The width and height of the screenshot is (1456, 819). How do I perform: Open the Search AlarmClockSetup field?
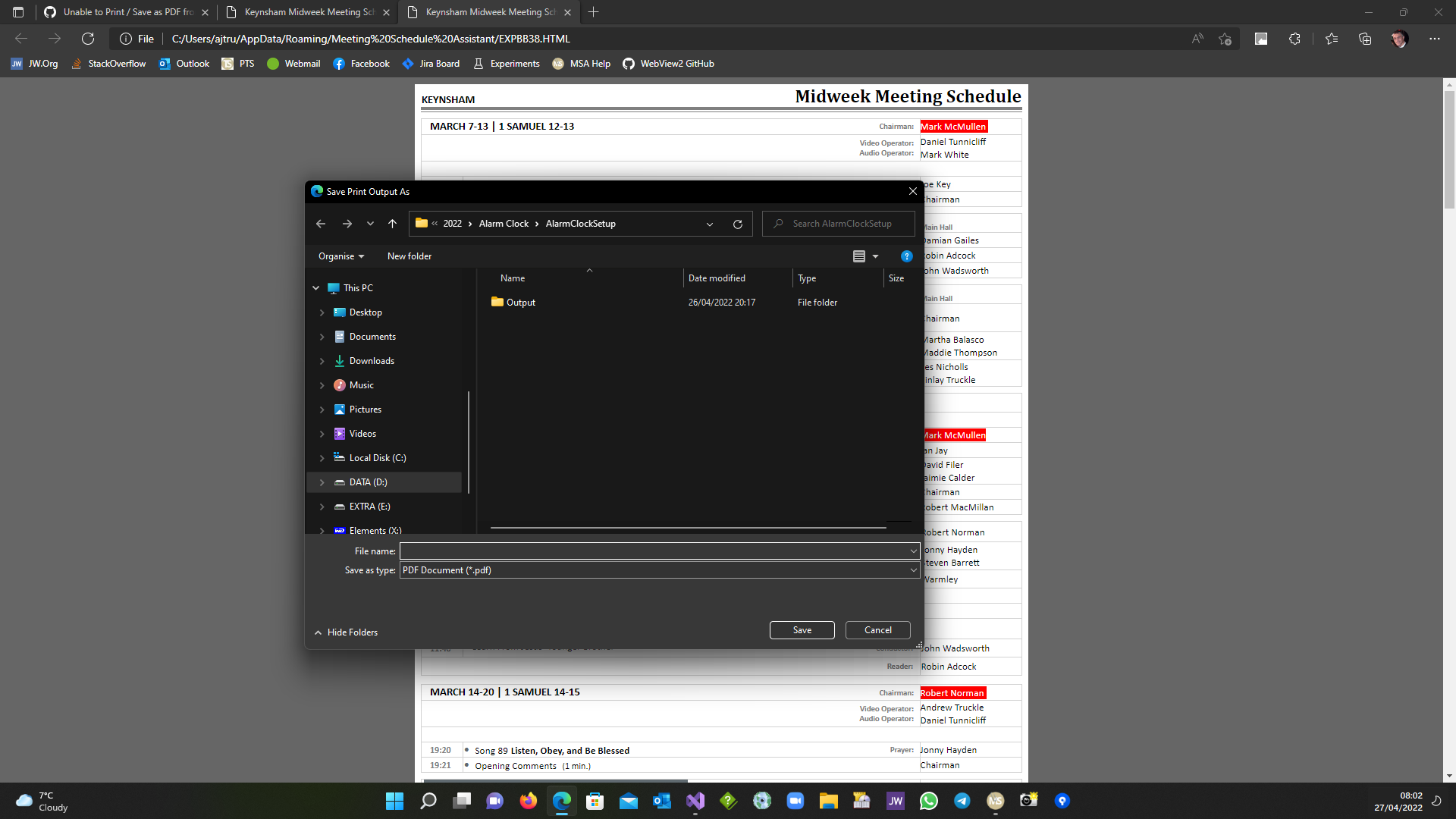click(838, 223)
